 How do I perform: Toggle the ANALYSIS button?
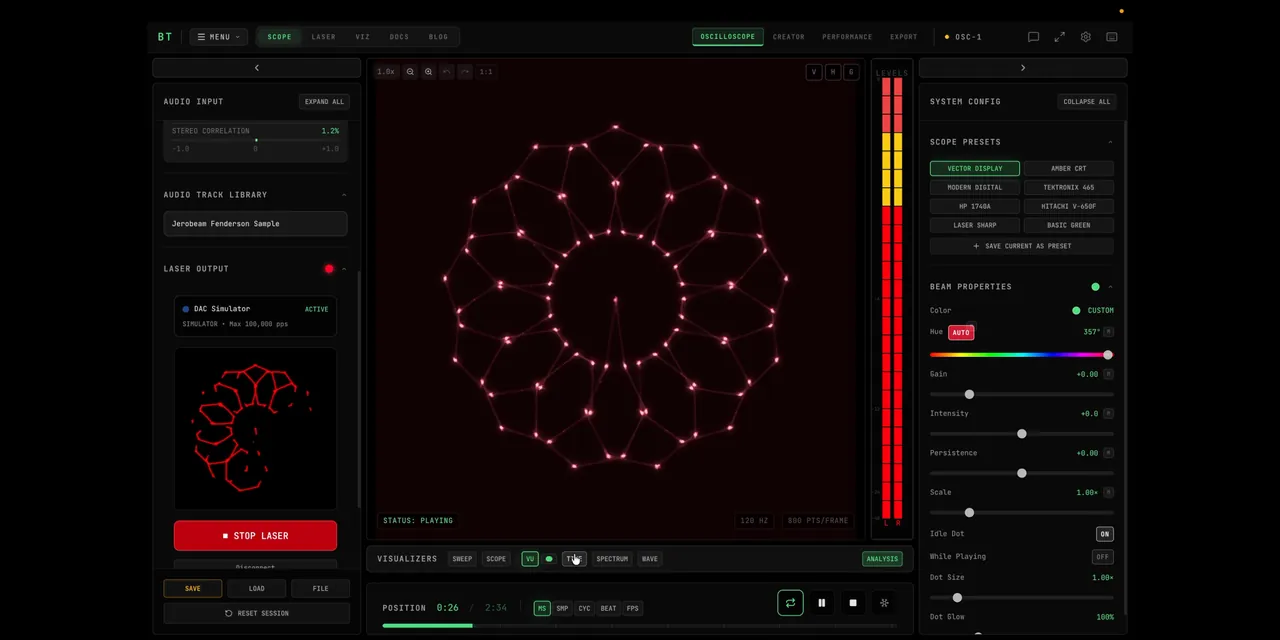point(882,559)
